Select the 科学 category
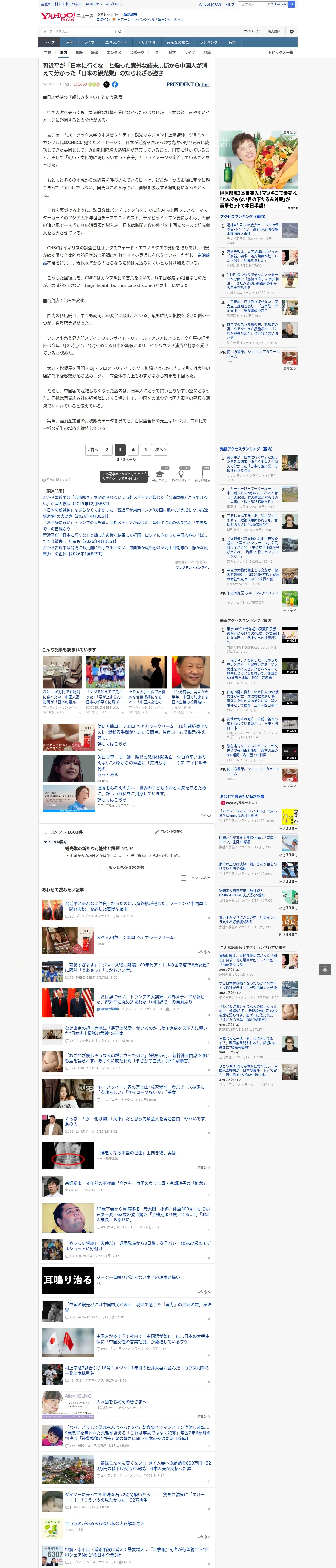The width and height of the screenshot is (336, 1568). pos(172,52)
